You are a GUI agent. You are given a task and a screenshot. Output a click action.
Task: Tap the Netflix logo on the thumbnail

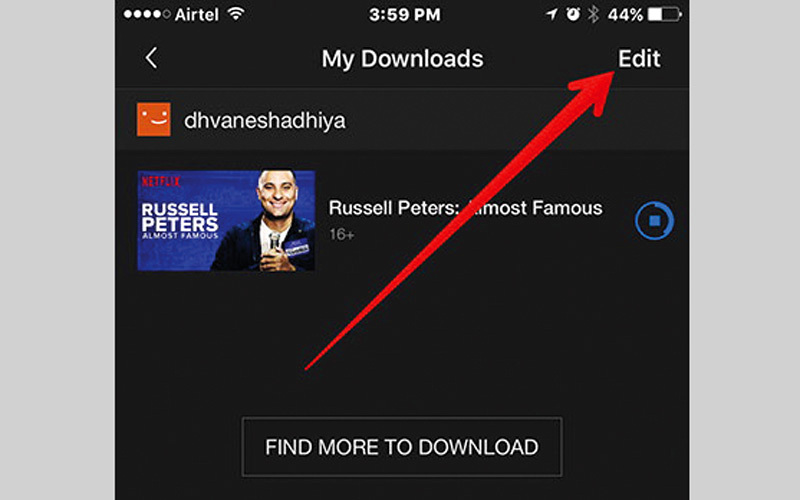(161, 181)
